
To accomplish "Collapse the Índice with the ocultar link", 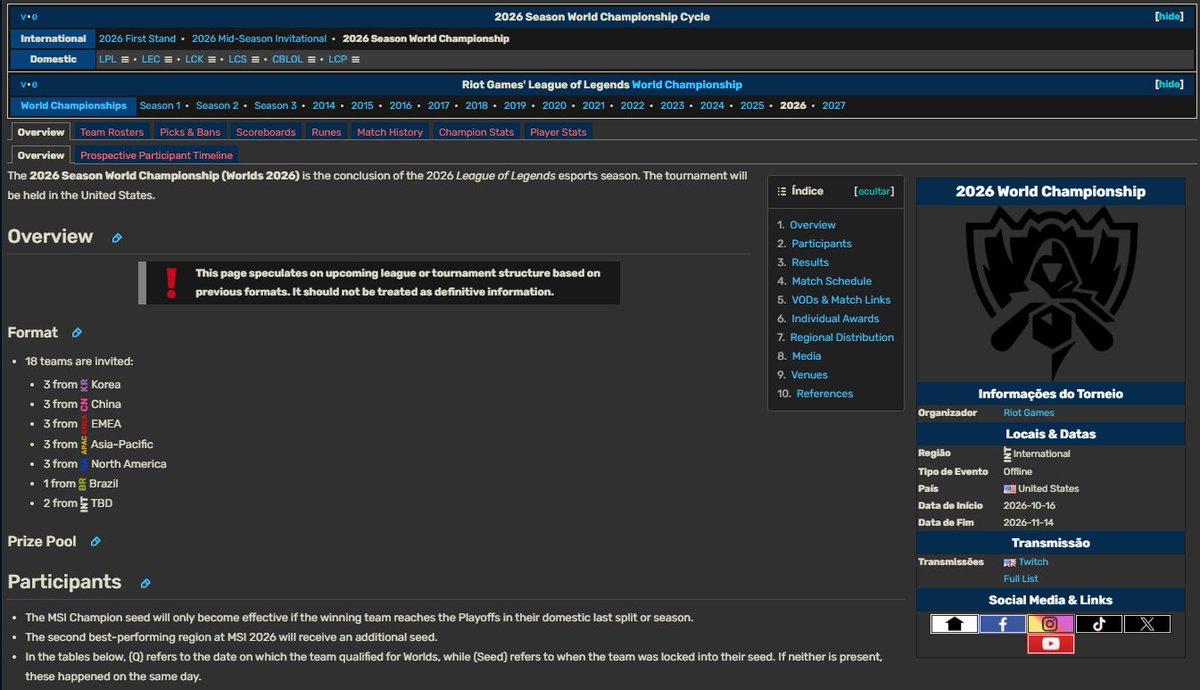I will pyautogui.click(x=874, y=191).
